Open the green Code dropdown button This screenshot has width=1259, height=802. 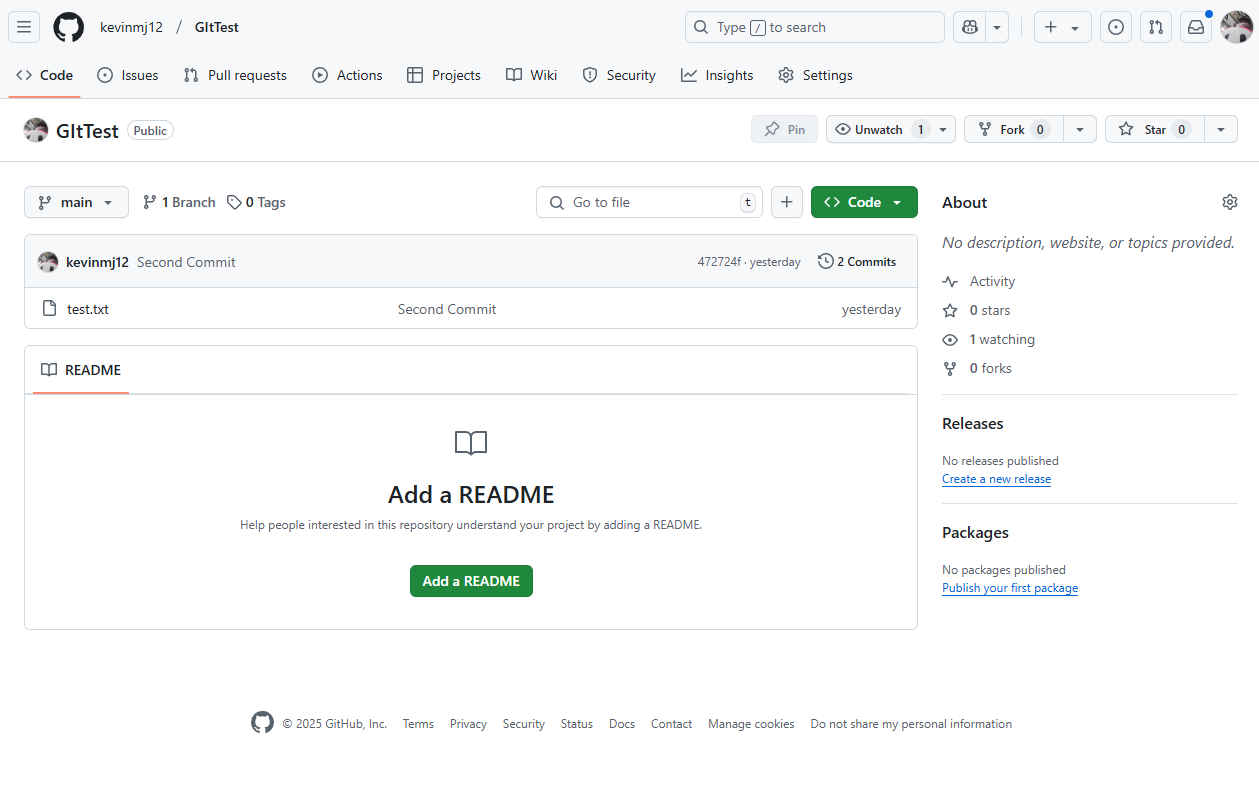864,202
